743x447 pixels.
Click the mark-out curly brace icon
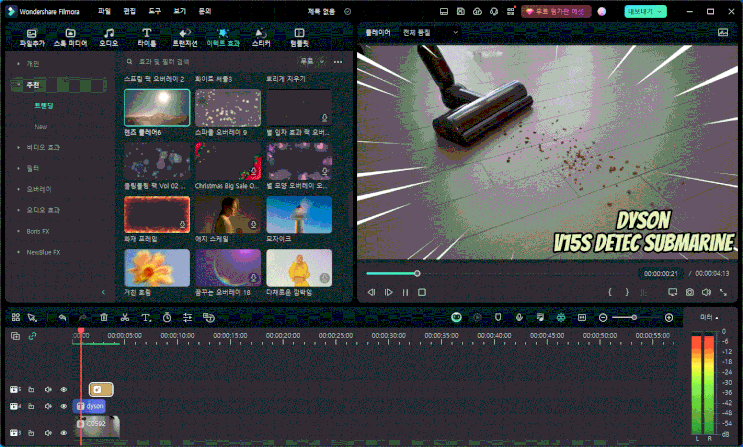coord(627,292)
